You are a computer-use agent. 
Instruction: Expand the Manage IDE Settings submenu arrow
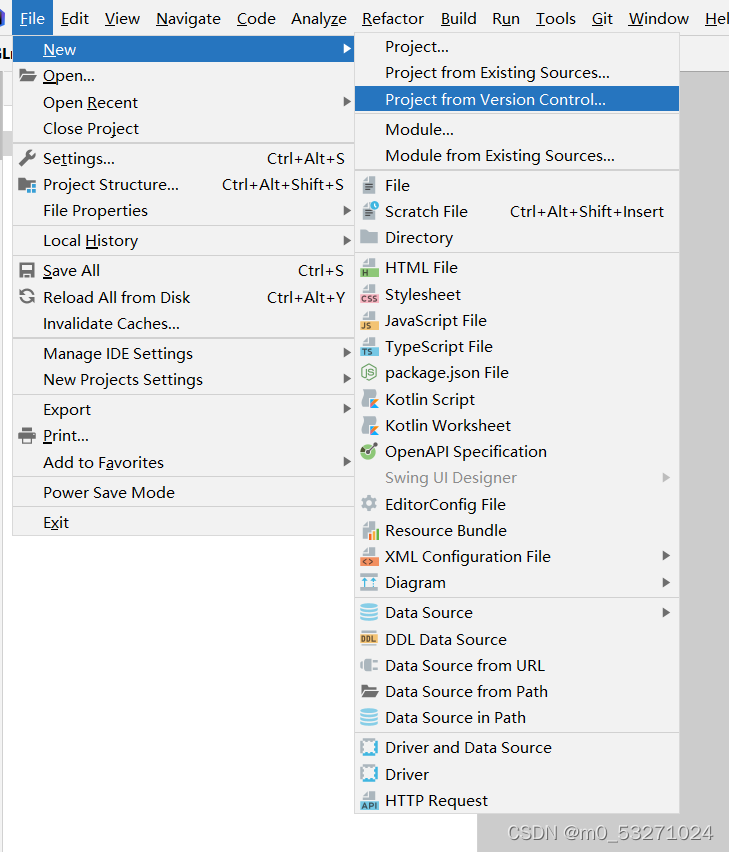tap(347, 353)
